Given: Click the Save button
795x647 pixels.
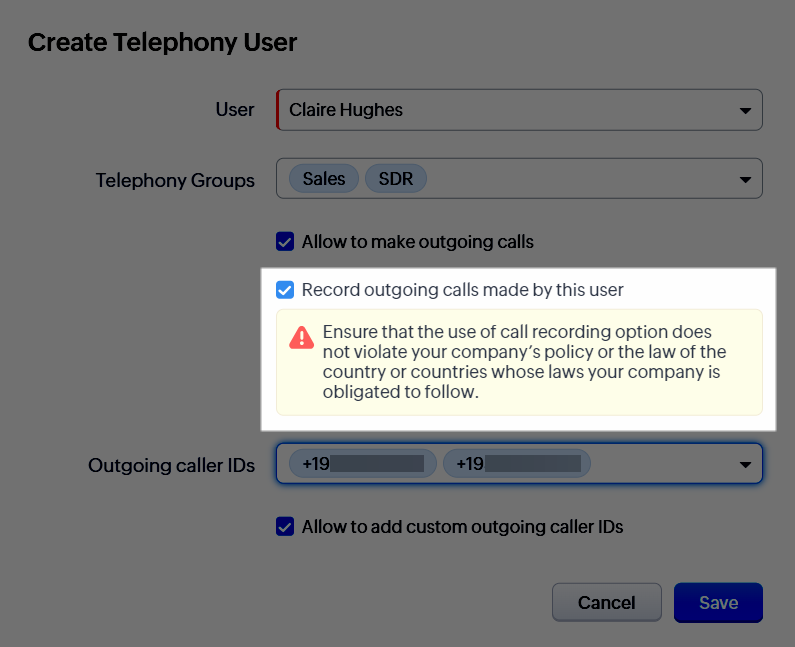Looking at the screenshot, I should click(x=718, y=603).
